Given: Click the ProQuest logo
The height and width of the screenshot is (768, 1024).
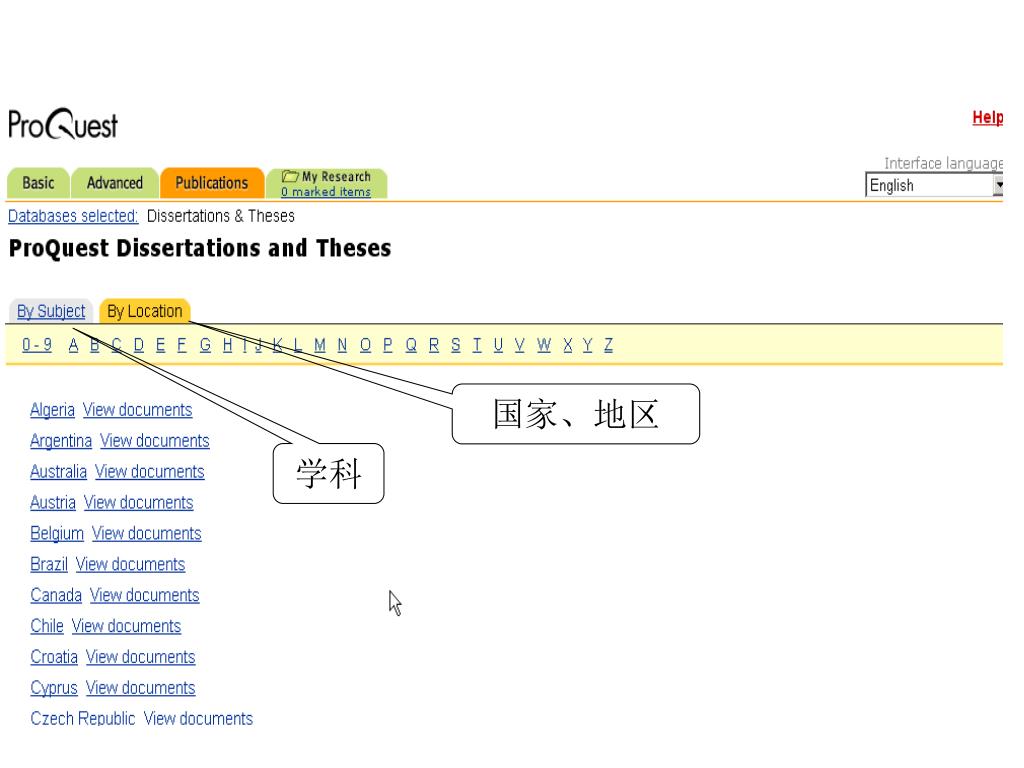Looking at the screenshot, I should (63, 124).
